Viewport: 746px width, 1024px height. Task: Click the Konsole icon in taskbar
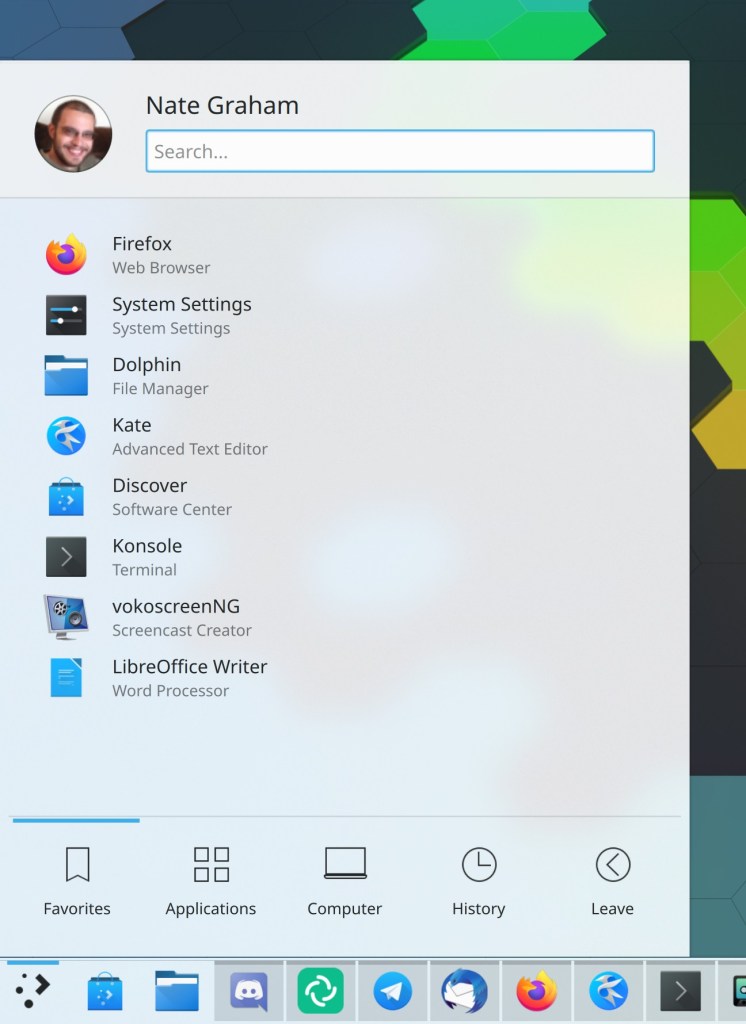[680, 991]
